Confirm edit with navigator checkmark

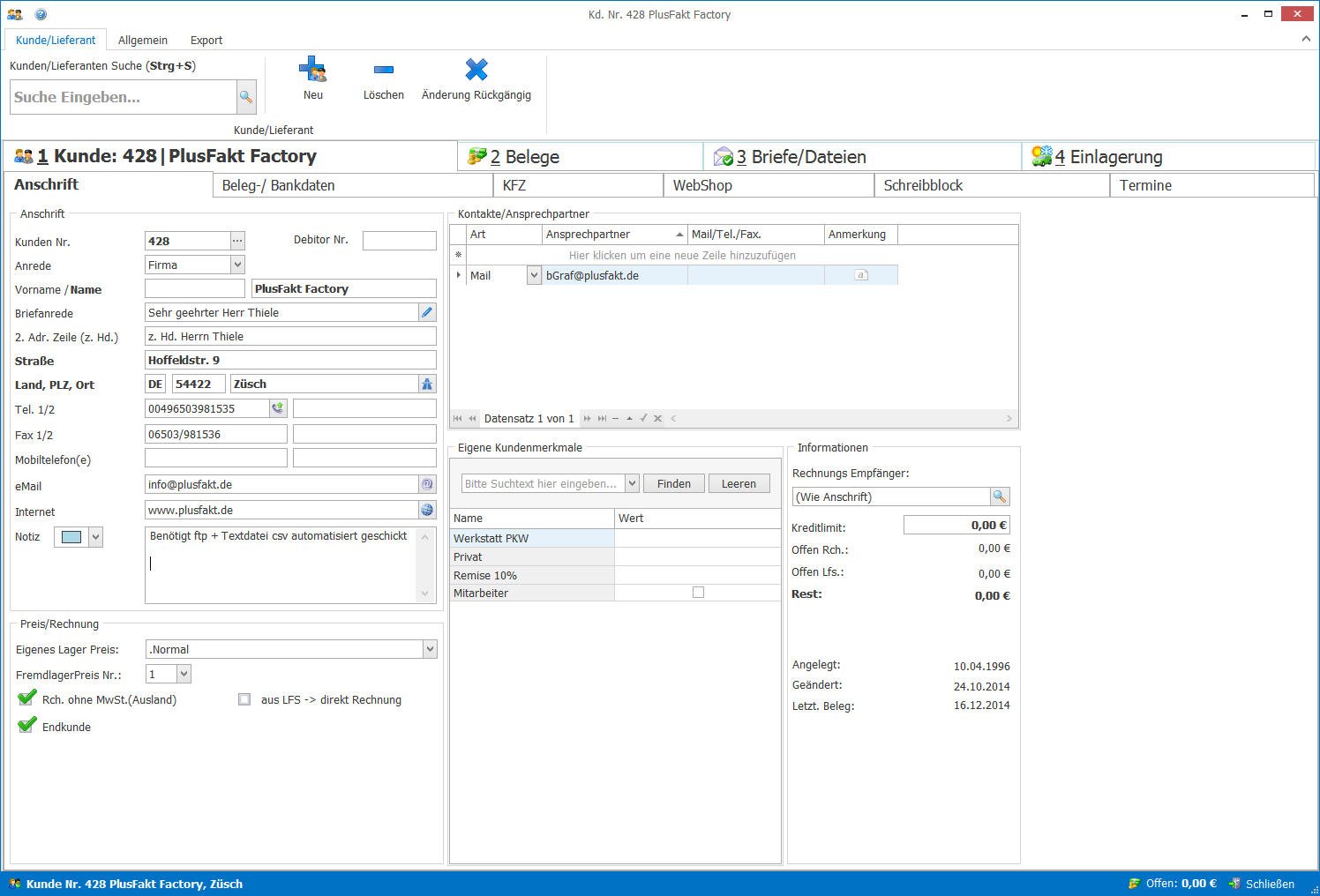643,418
